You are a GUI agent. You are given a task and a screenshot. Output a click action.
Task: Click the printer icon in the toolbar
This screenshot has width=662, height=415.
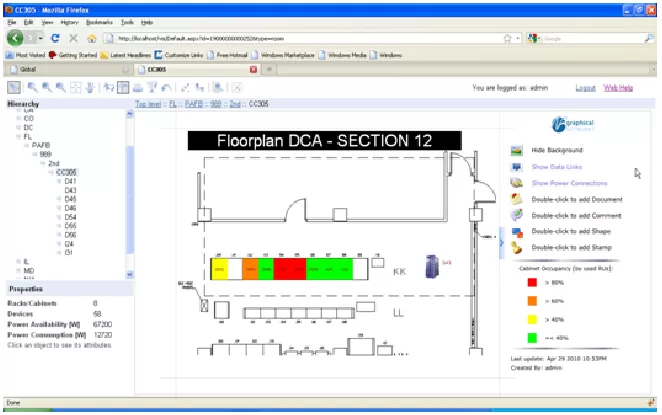pyautogui.click(x=138, y=88)
